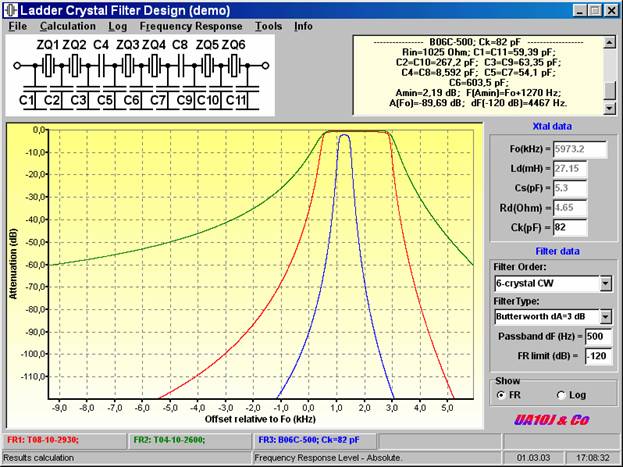
Task: Open the Calculation menu
Action: click(68, 26)
